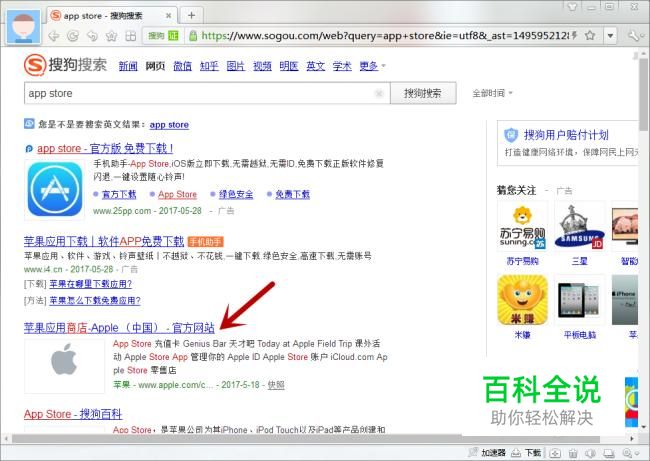Click the lightning speed mode icon
This screenshot has height=461, width=650.
coord(575,36)
